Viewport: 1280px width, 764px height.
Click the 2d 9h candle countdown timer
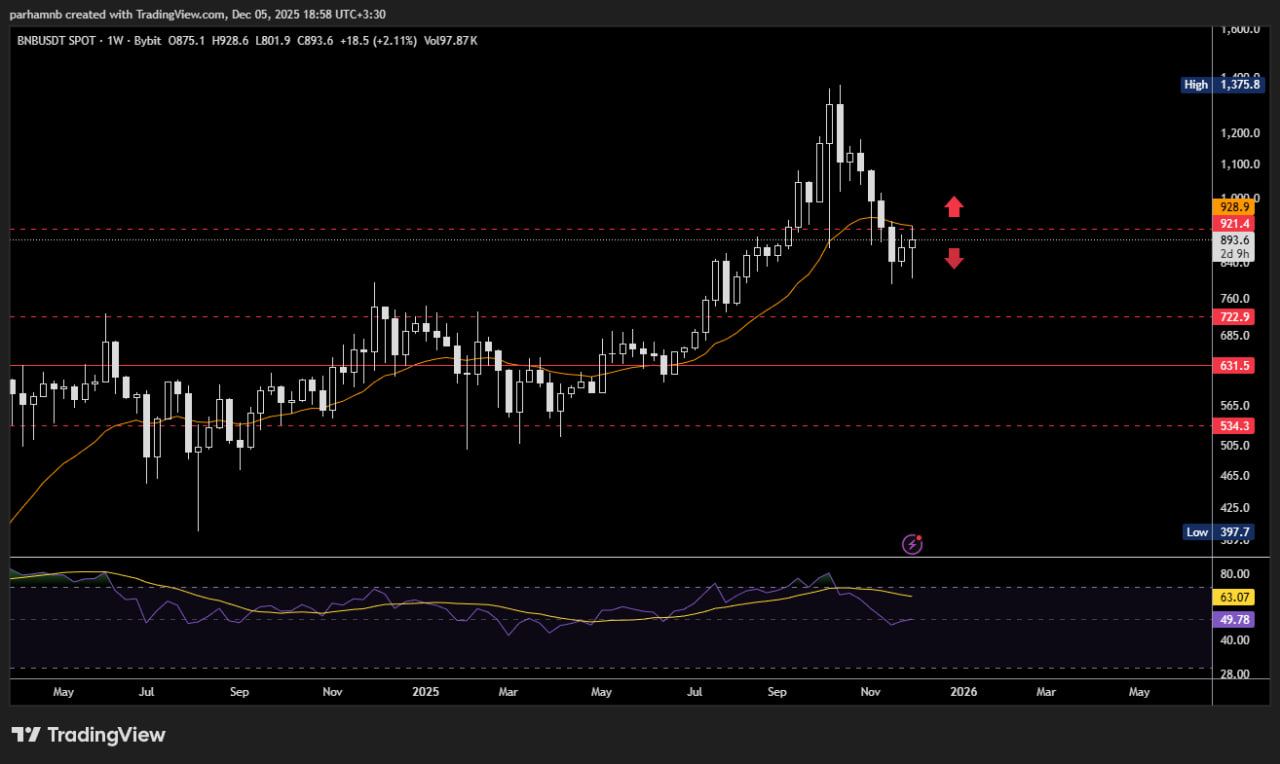click(x=1234, y=253)
